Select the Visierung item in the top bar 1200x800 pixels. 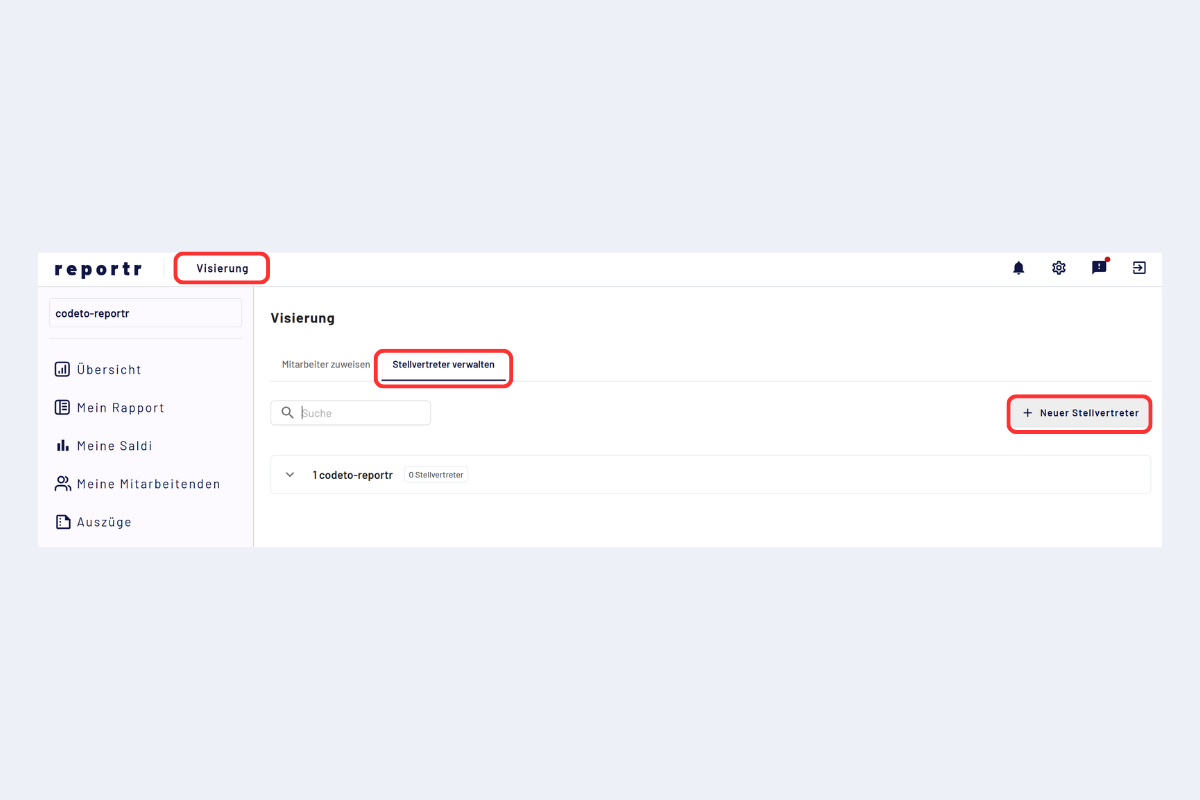tap(222, 268)
